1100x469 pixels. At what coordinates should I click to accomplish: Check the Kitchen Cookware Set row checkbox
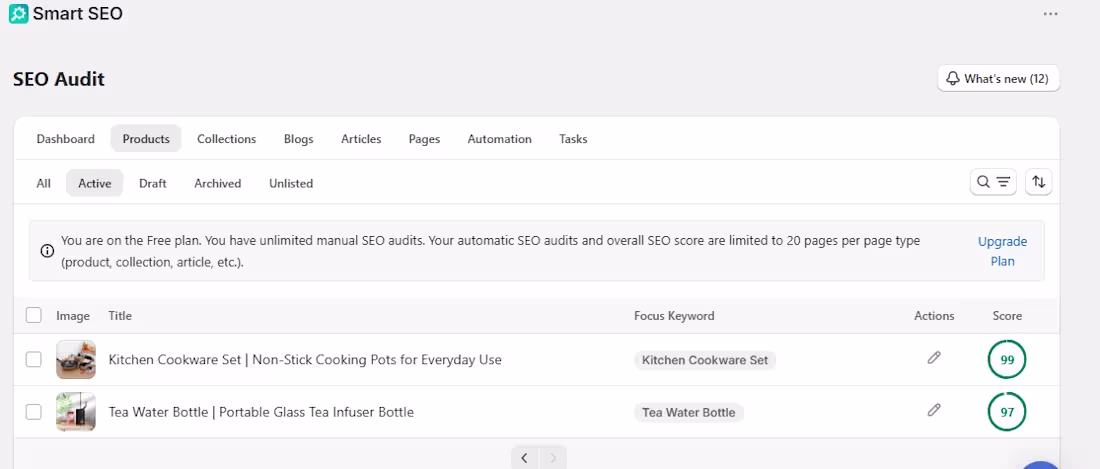34,360
